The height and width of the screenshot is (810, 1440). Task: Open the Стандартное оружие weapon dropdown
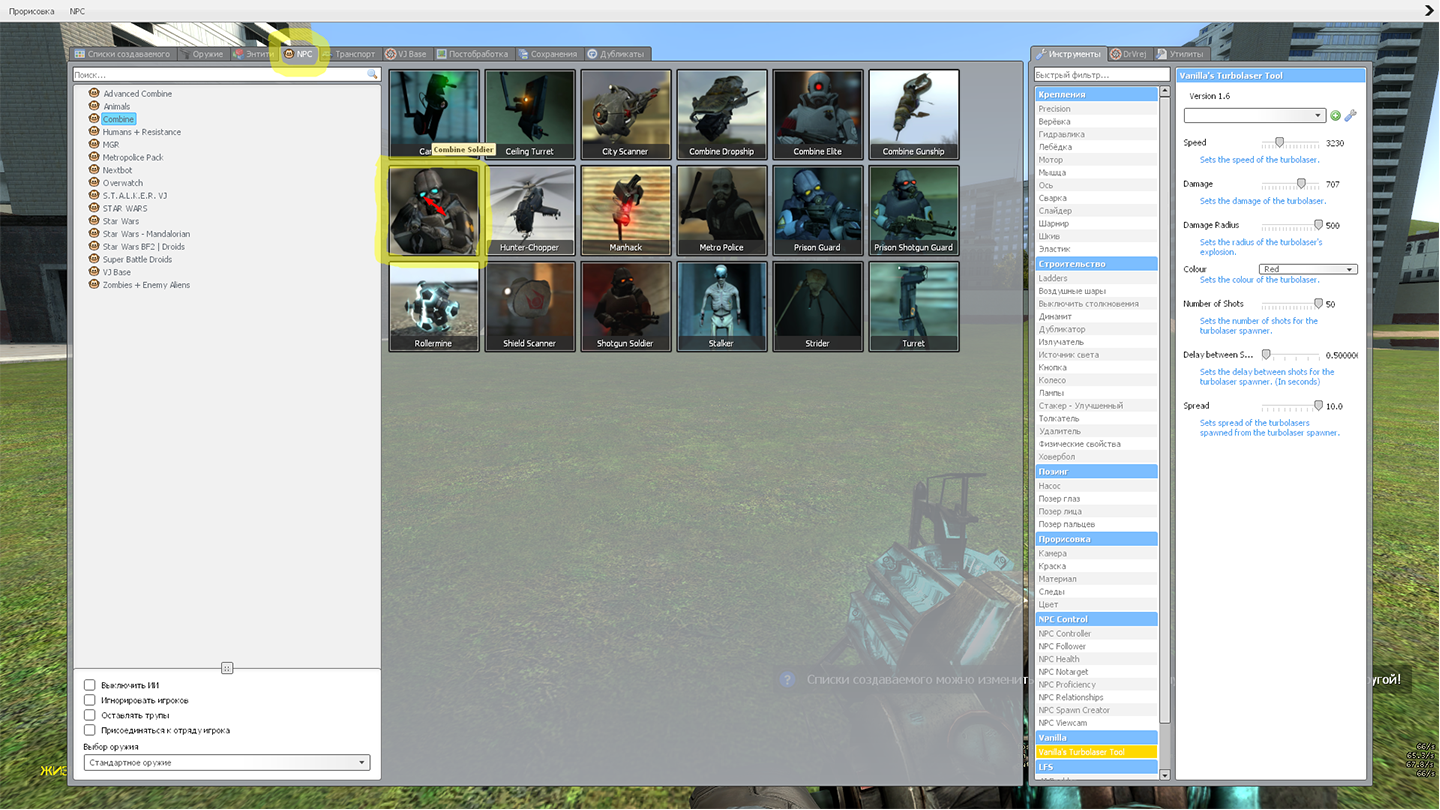(x=227, y=763)
